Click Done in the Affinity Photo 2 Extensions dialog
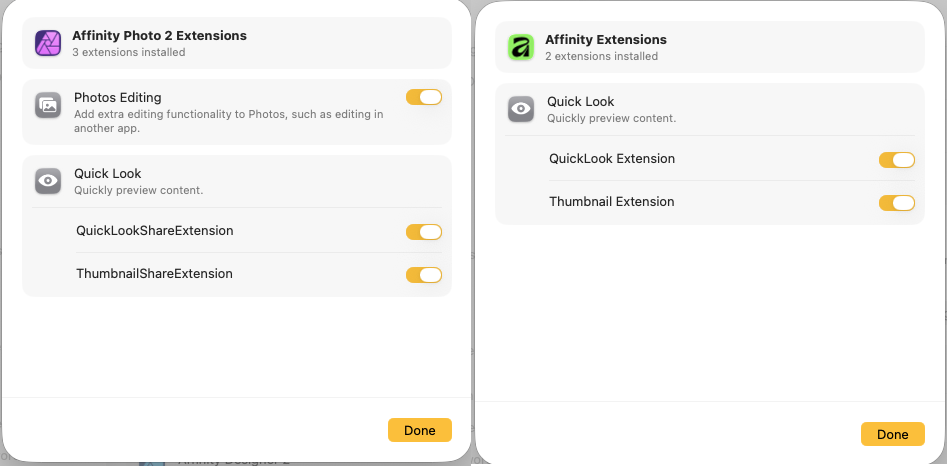The width and height of the screenshot is (947, 466). click(x=420, y=430)
